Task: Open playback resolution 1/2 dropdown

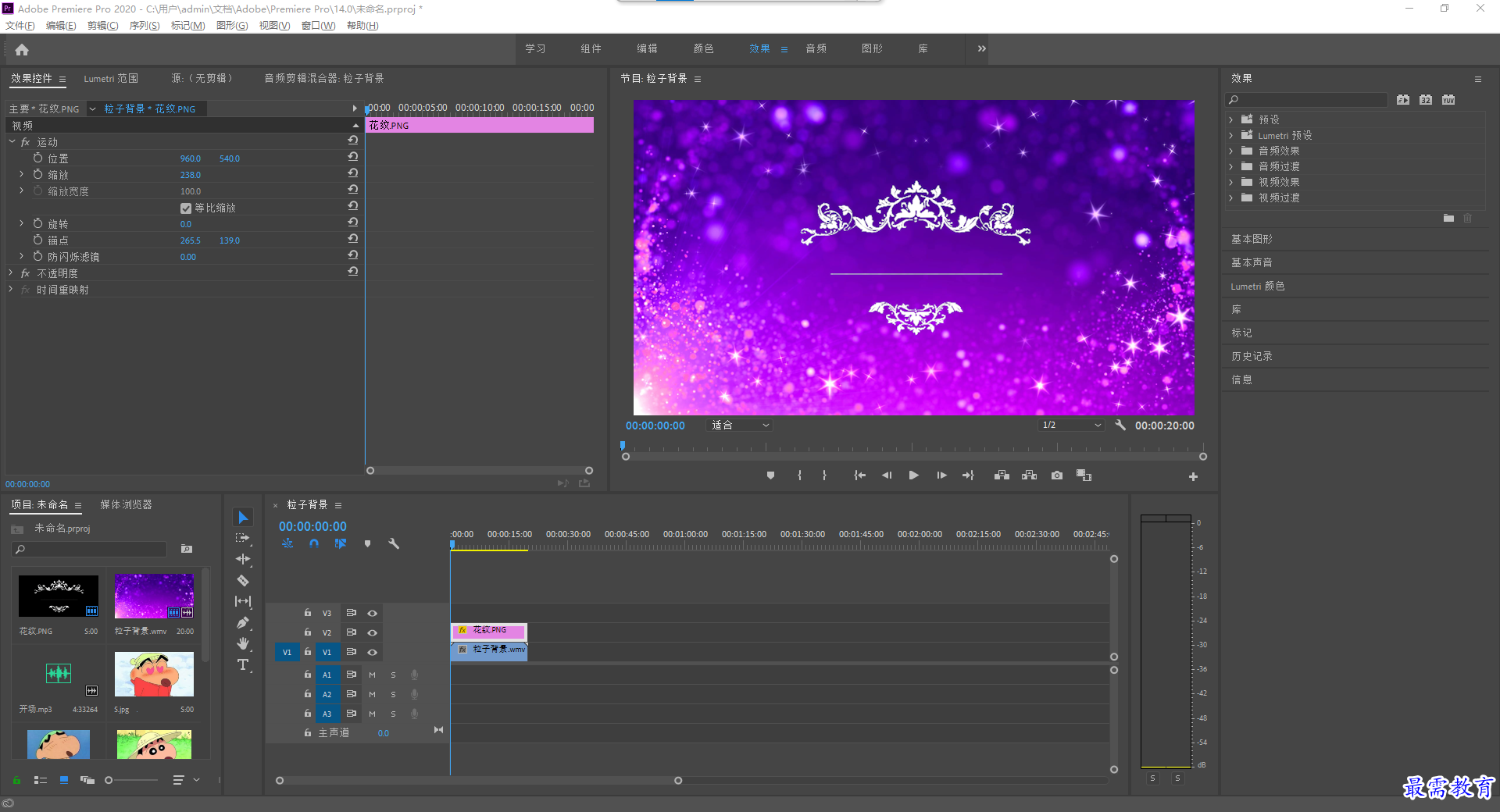Action: click(1071, 426)
